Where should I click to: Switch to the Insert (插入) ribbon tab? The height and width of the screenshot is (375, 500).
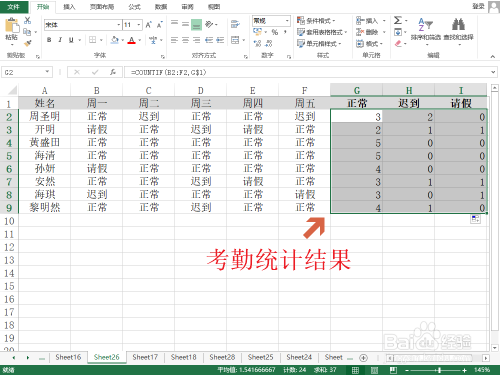pos(69,7)
